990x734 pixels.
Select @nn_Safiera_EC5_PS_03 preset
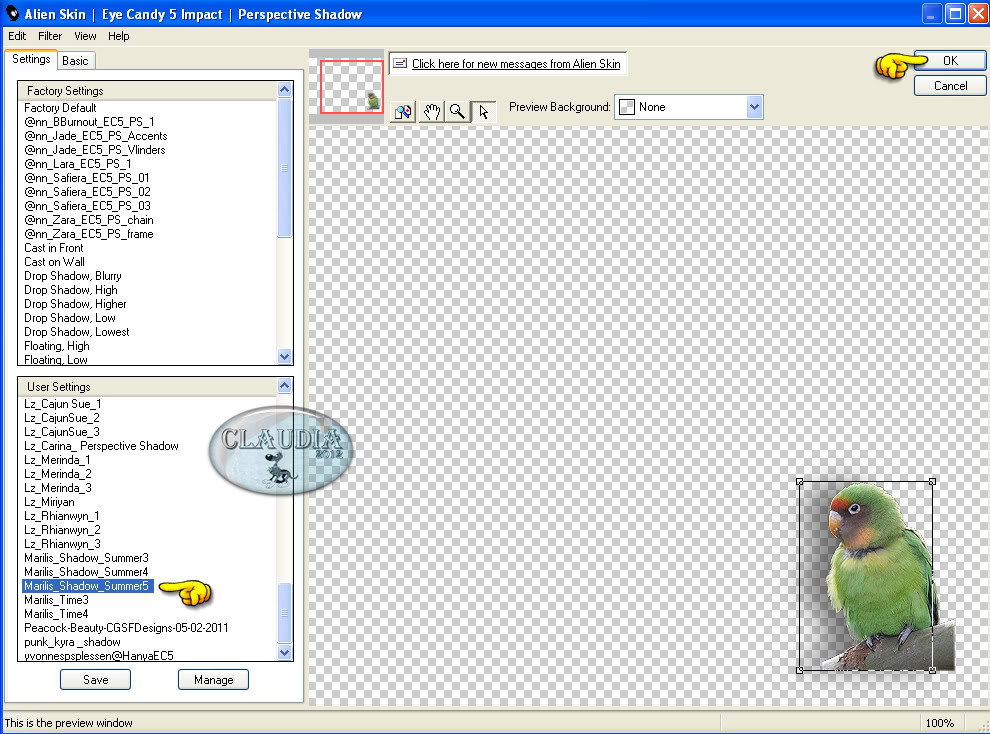click(87, 206)
